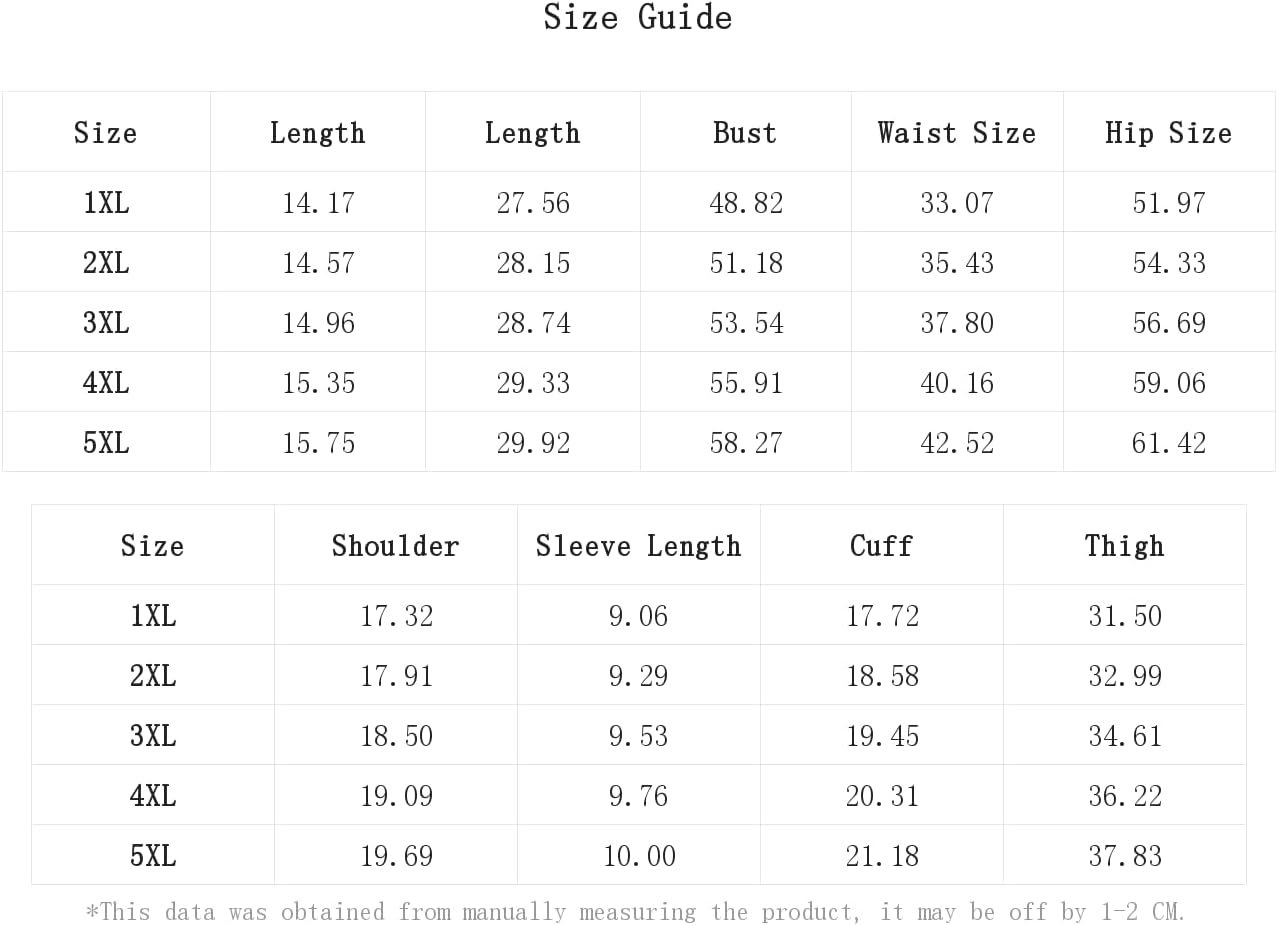Click the measurement disclaimer footnote

tap(636, 912)
